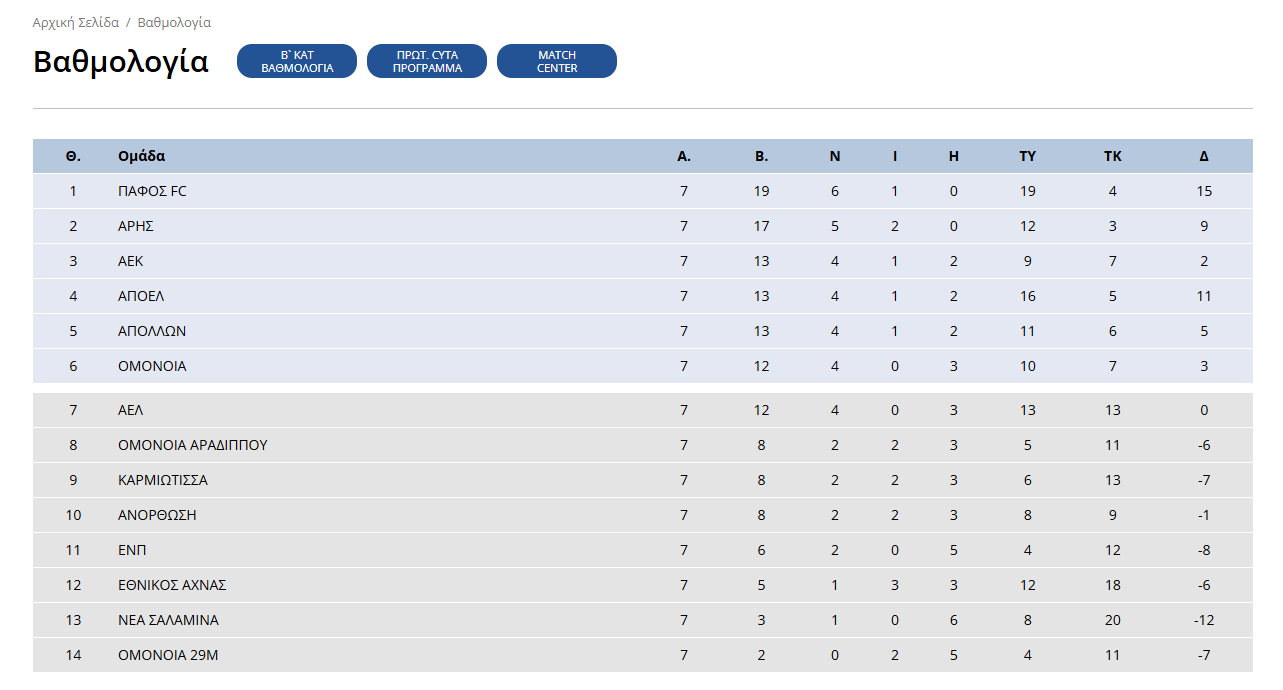
Task: Click on ΑΝΟΡΘΩΣΗ team name
Action: (157, 515)
